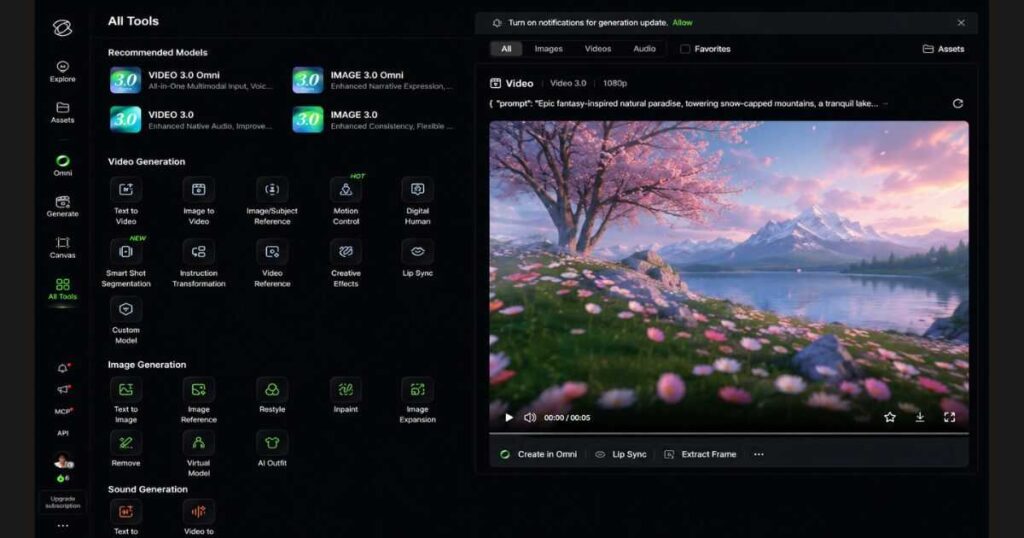The width and height of the screenshot is (1024, 538).
Task: Switch to the All filter tab
Action: (506, 49)
